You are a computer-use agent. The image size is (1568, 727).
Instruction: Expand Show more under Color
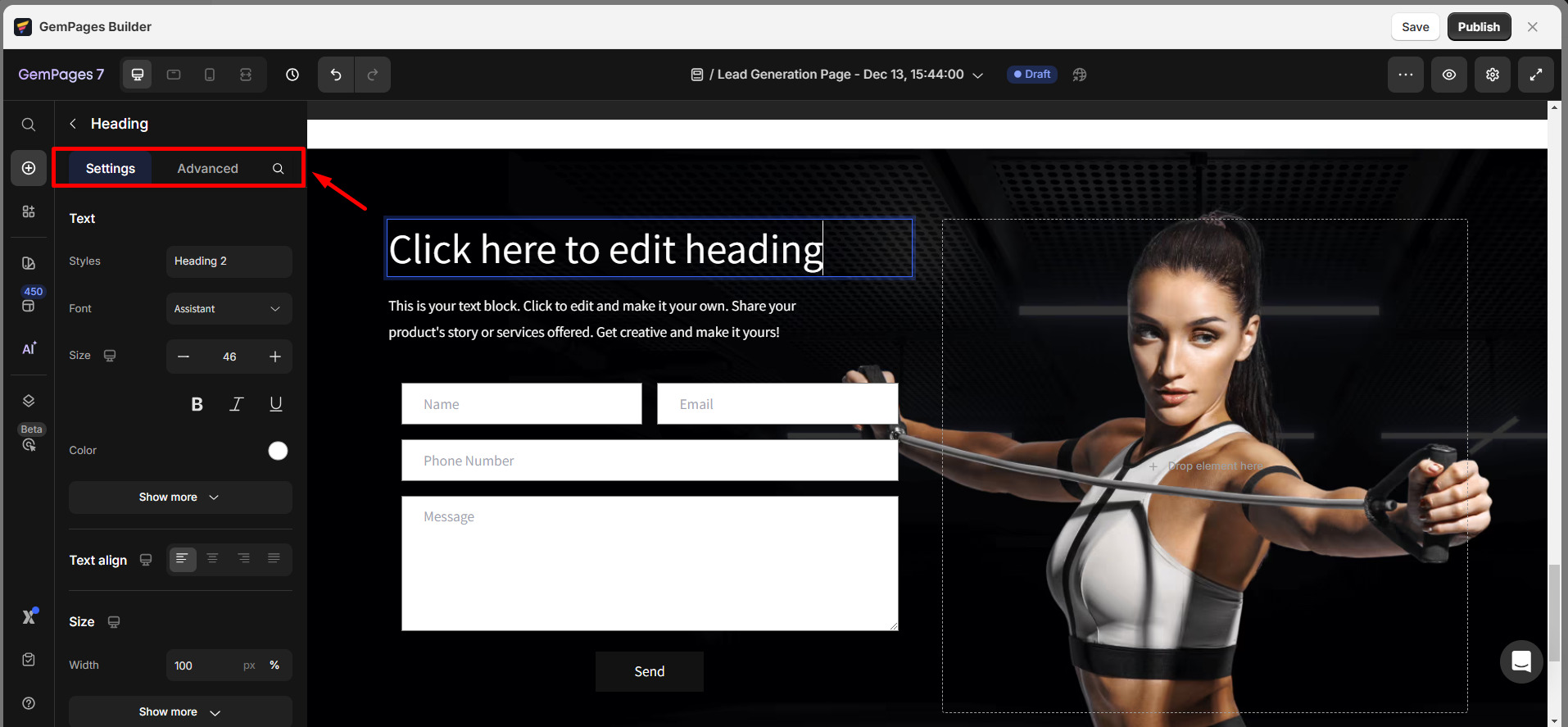179,498
